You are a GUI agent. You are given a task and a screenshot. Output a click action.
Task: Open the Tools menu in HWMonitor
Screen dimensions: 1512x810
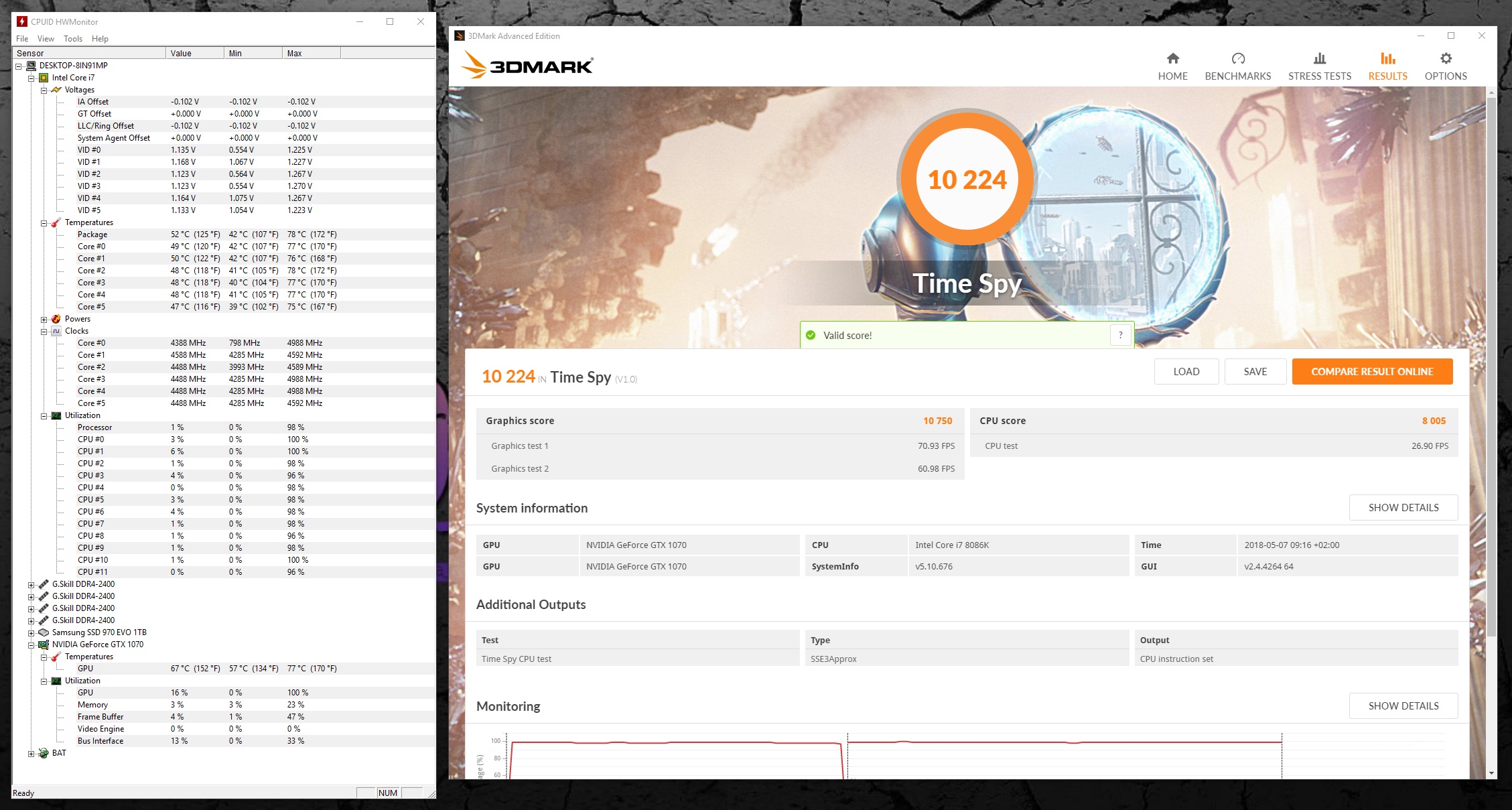point(73,38)
